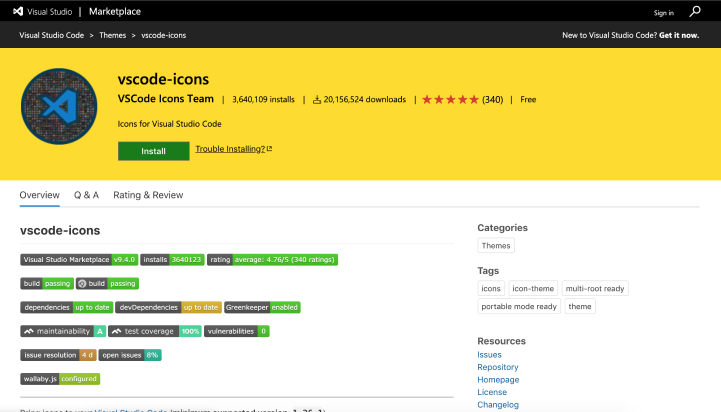The image size is (721, 412).
Task: Select the portable mode ready tag
Action: click(519, 306)
